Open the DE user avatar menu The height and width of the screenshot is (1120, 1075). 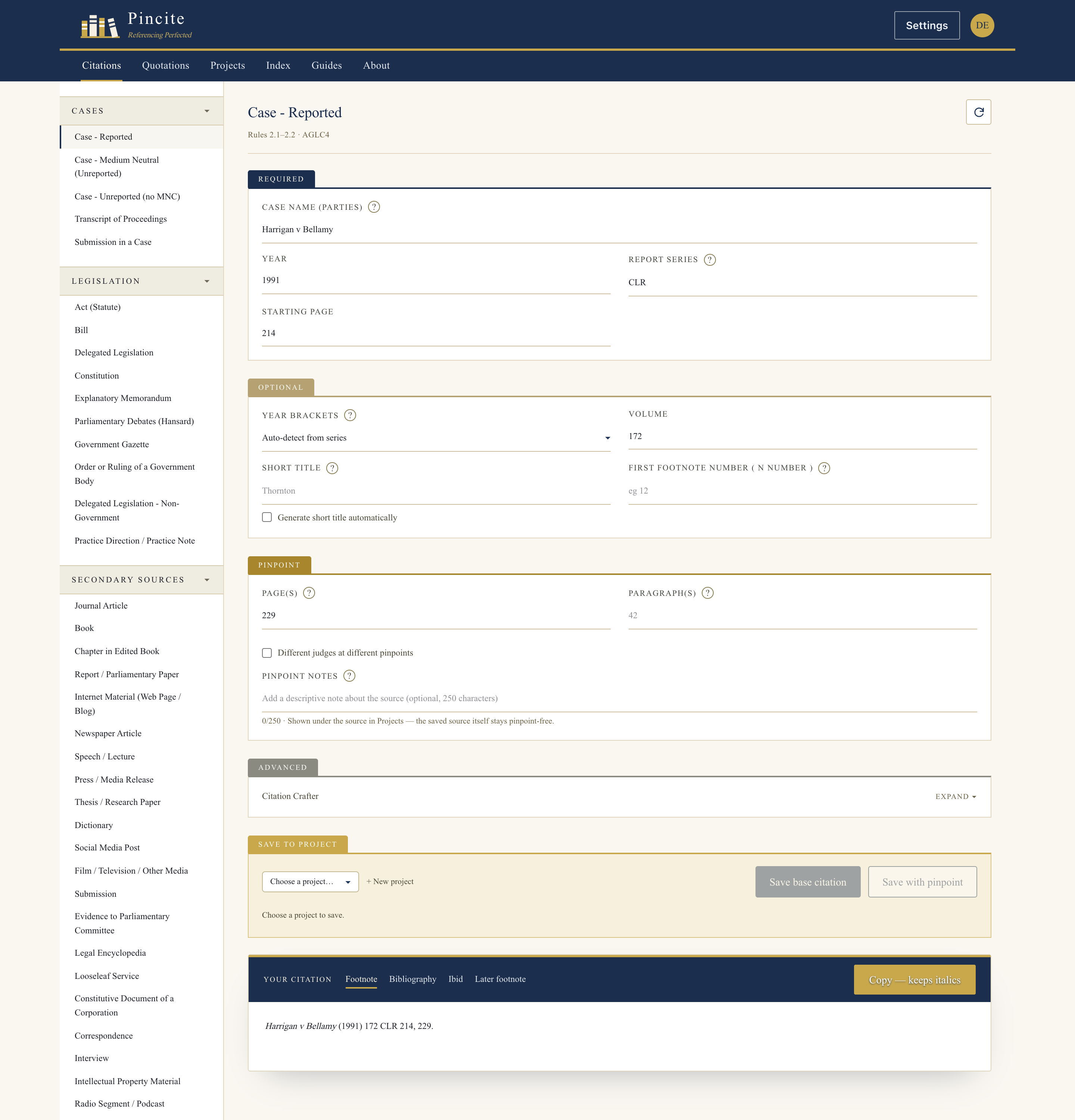(982, 25)
